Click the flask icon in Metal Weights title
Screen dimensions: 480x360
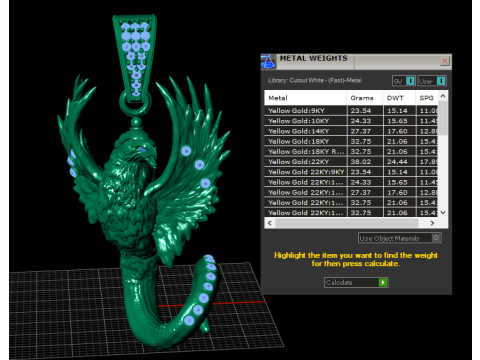click(268, 61)
